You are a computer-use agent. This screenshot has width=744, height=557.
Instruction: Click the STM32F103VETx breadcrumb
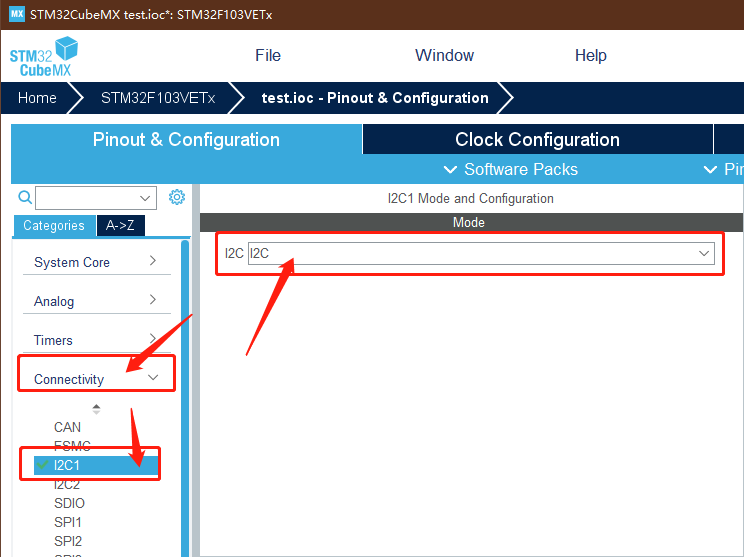[158, 98]
